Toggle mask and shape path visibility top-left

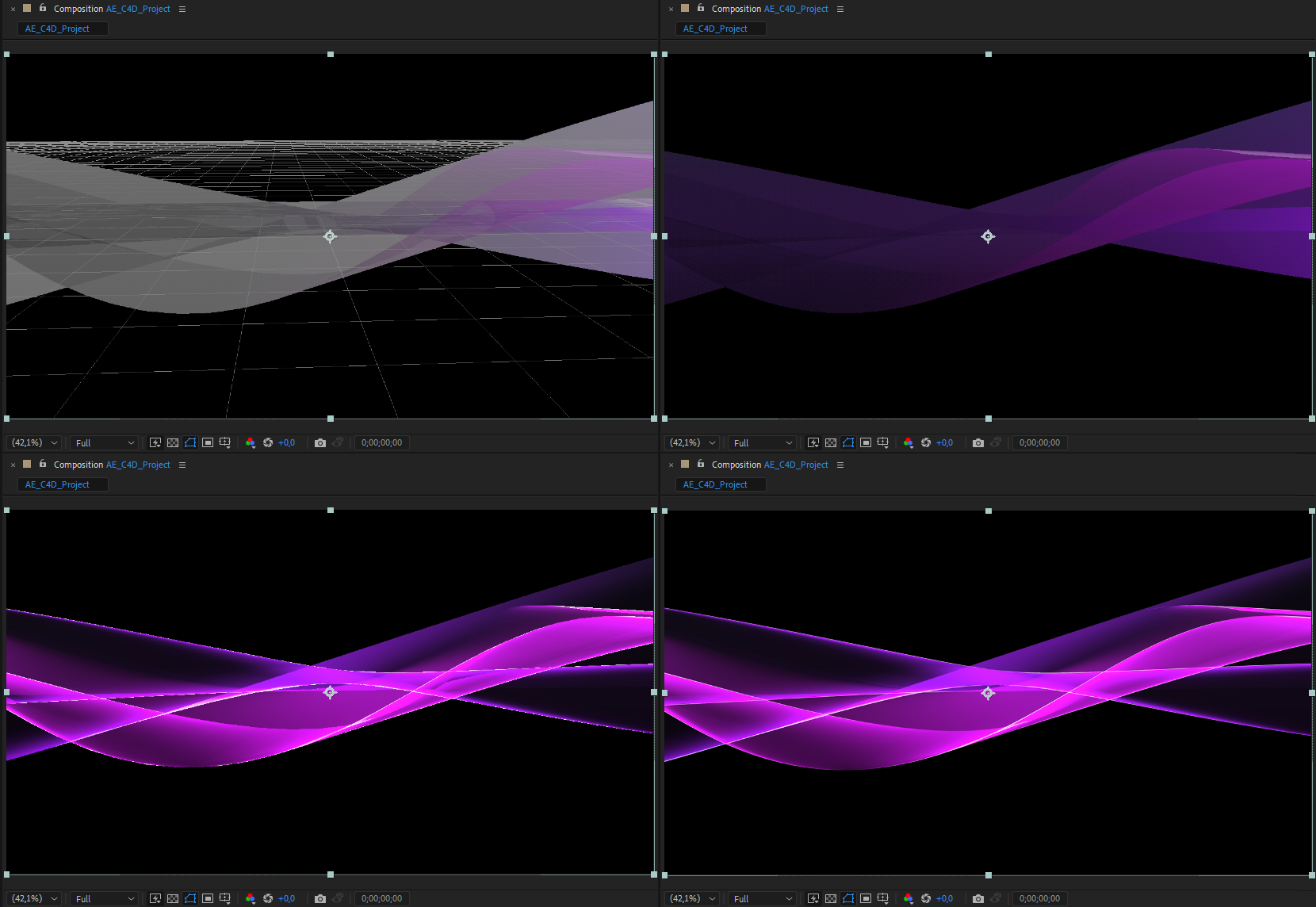click(x=190, y=442)
